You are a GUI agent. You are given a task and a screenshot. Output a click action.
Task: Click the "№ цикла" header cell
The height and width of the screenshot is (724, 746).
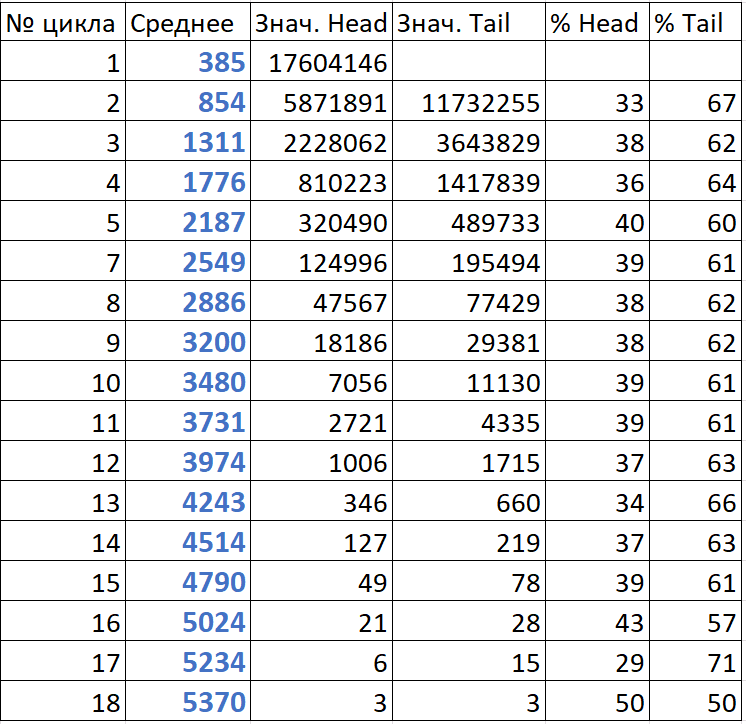(63, 24)
